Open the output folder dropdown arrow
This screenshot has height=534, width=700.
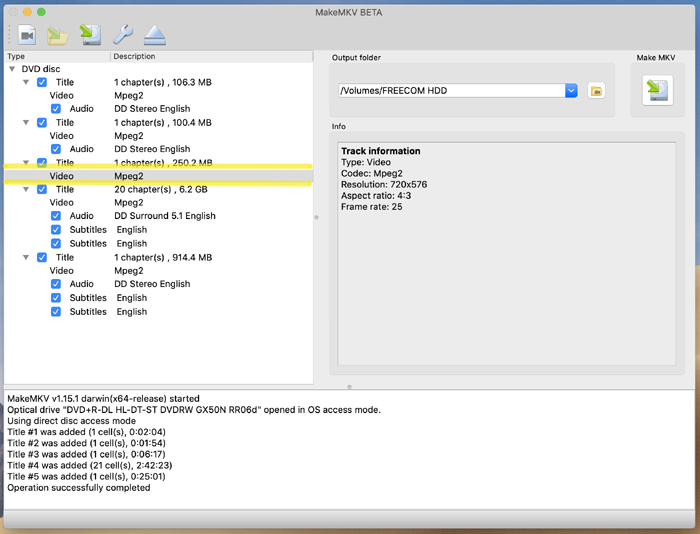[571, 91]
